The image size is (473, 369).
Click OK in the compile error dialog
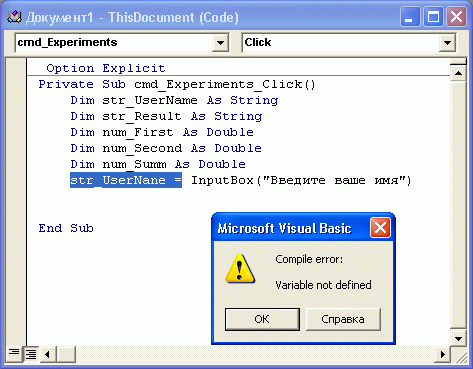262,319
